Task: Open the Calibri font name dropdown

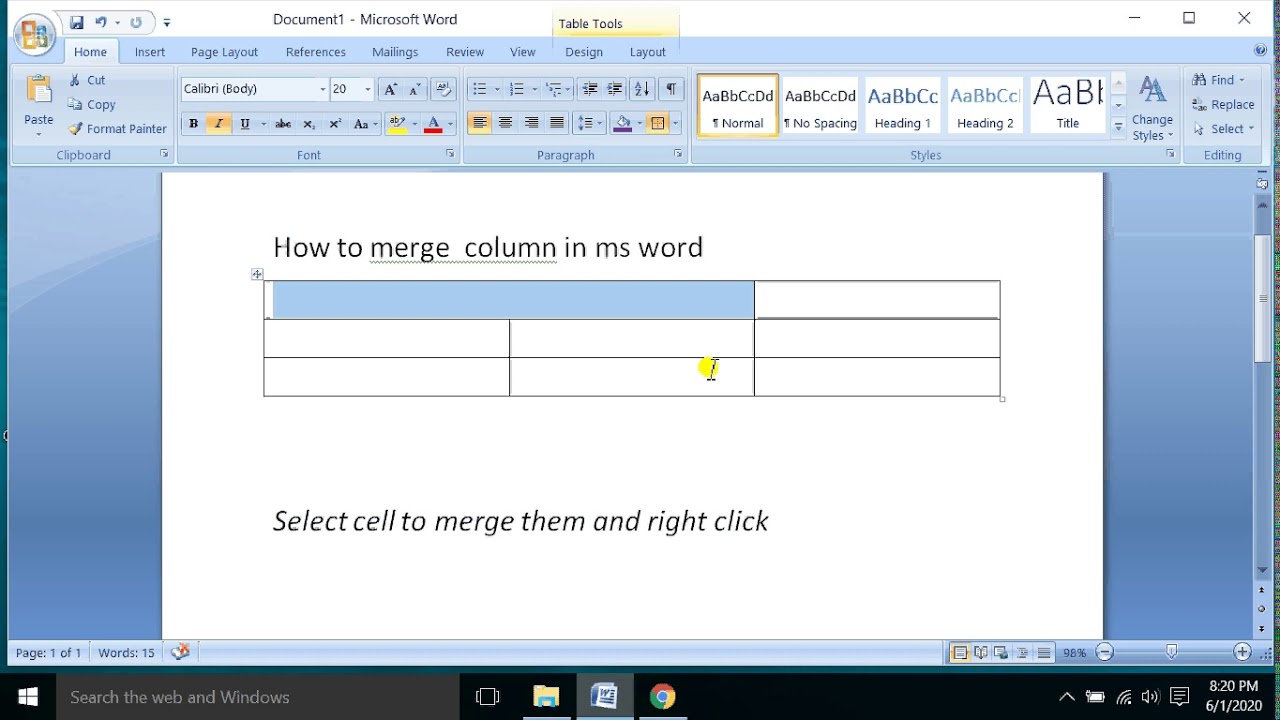Action: point(322,89)
